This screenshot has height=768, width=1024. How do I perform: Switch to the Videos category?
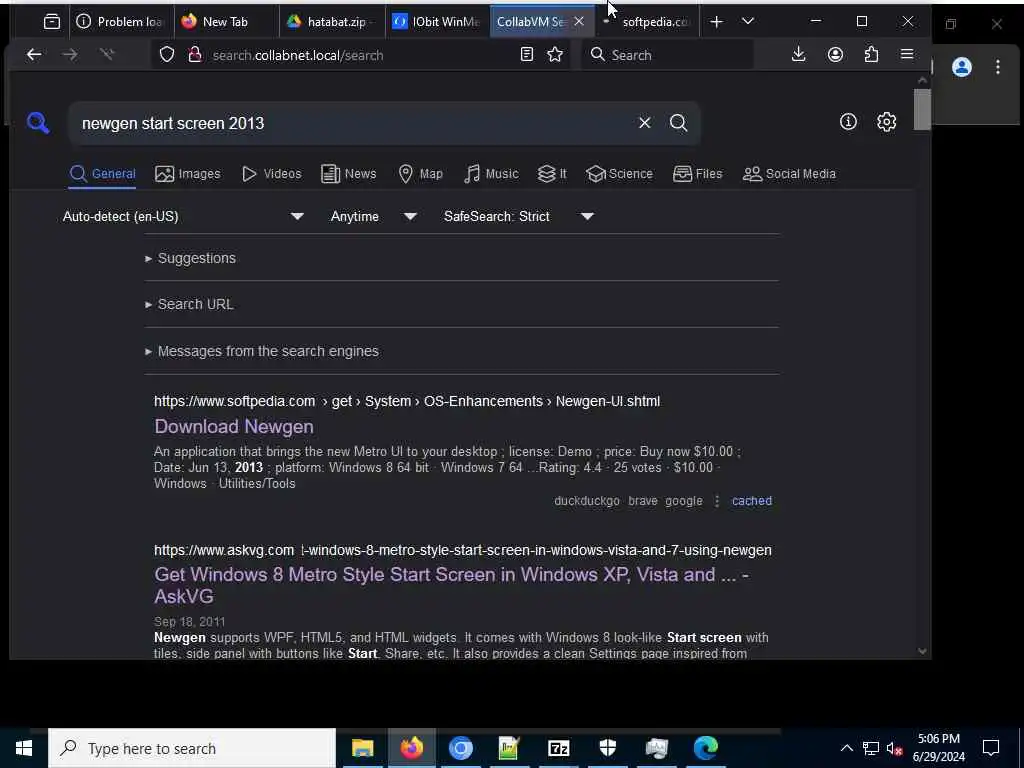click(272, 174)
